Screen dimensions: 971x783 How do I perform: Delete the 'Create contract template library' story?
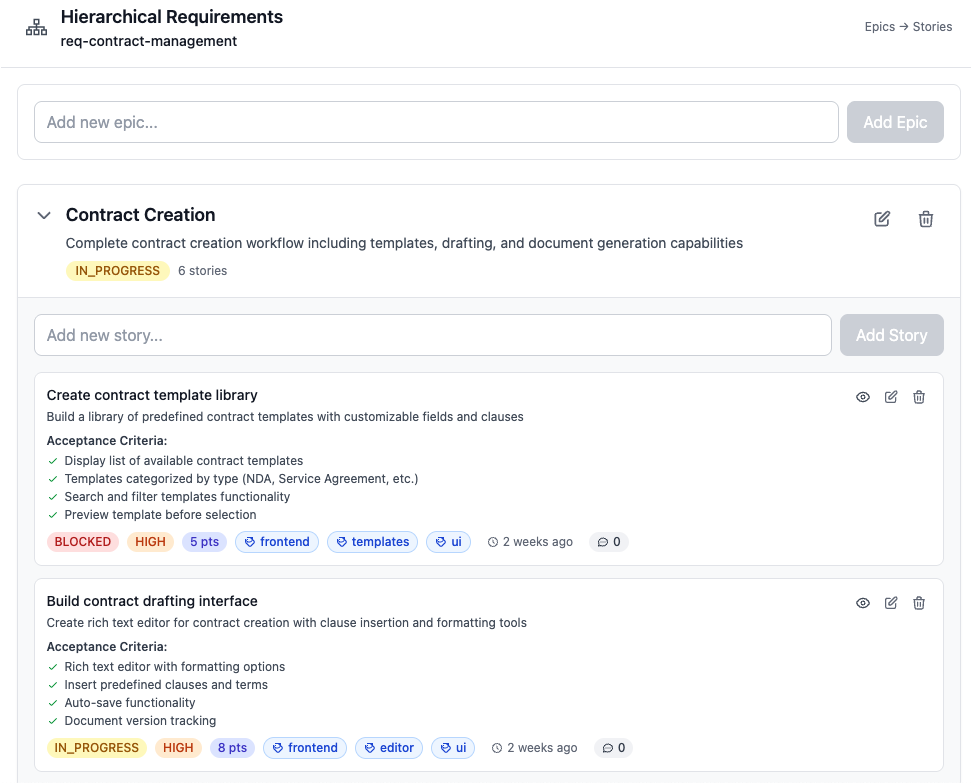pyautogui.click(x=918, y=397)
